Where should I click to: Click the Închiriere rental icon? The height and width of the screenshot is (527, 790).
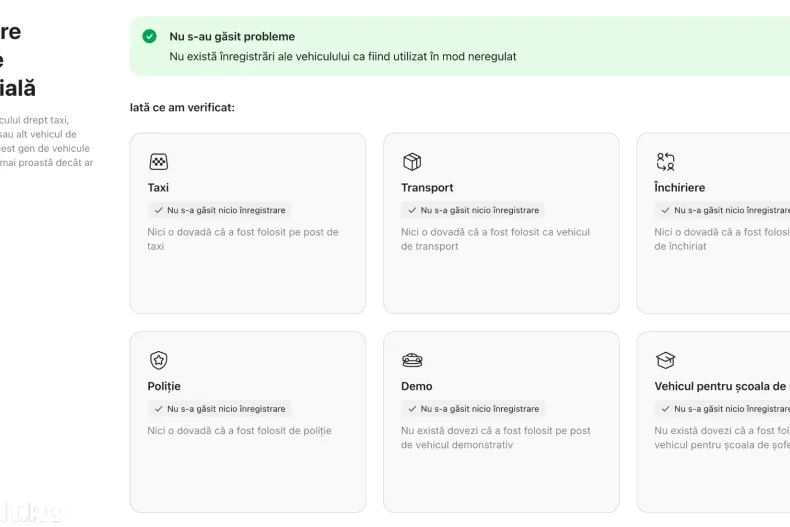(x=665, y=162)
